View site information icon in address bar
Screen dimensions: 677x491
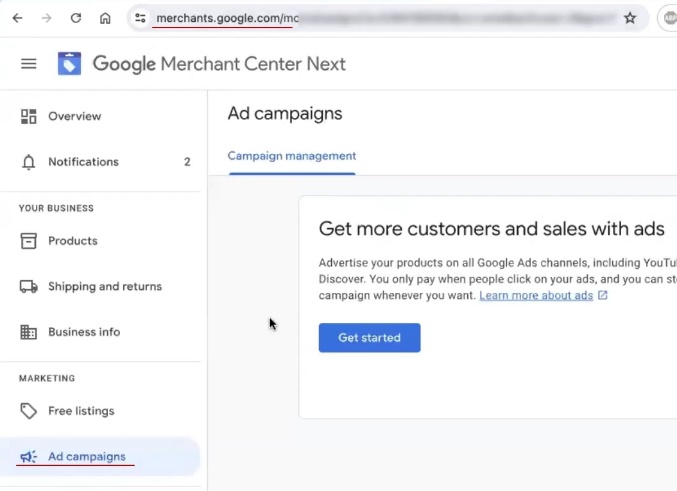click(x=140, y=18)
